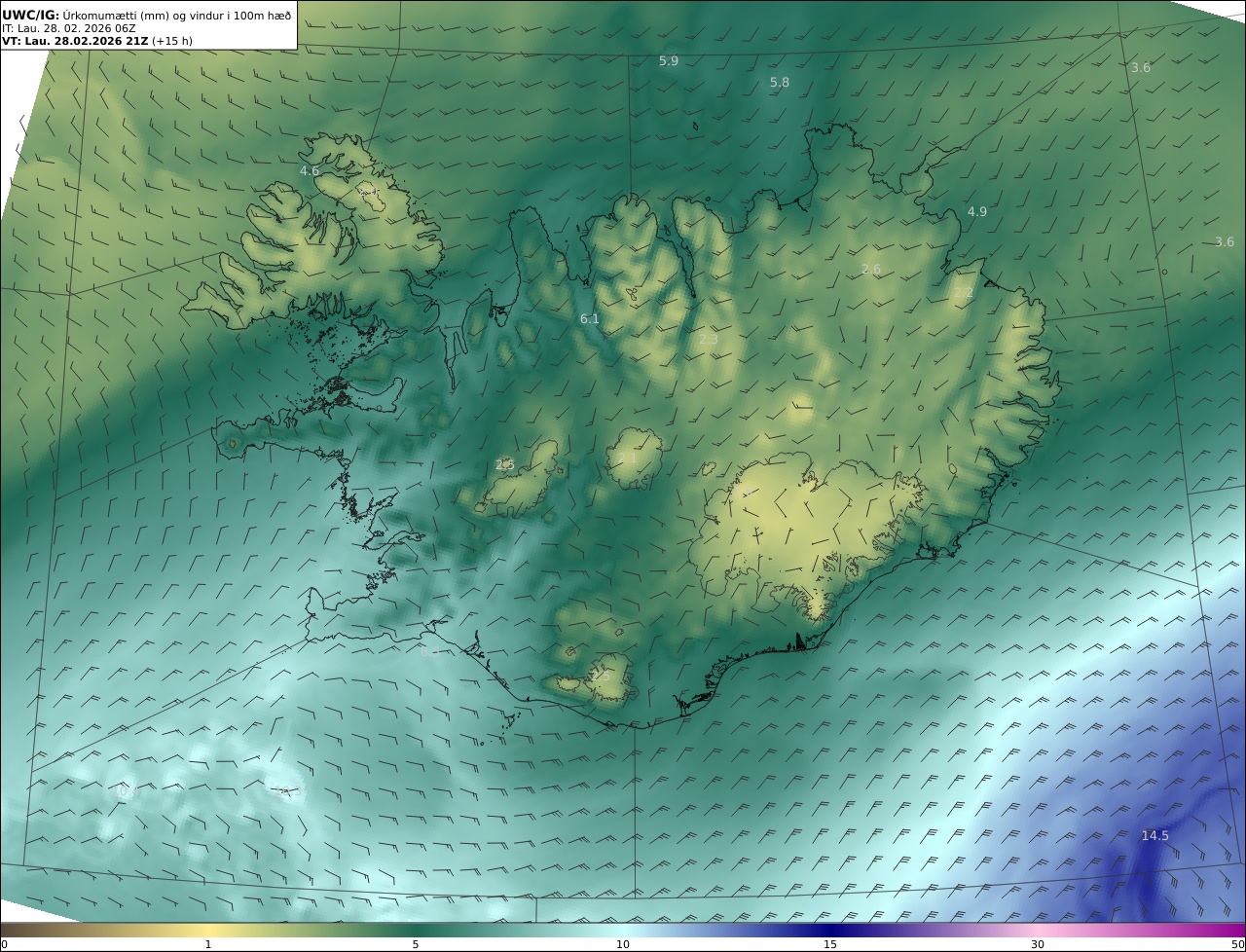
Task: Click the map value label '5.9'
Action: (669, 61)
